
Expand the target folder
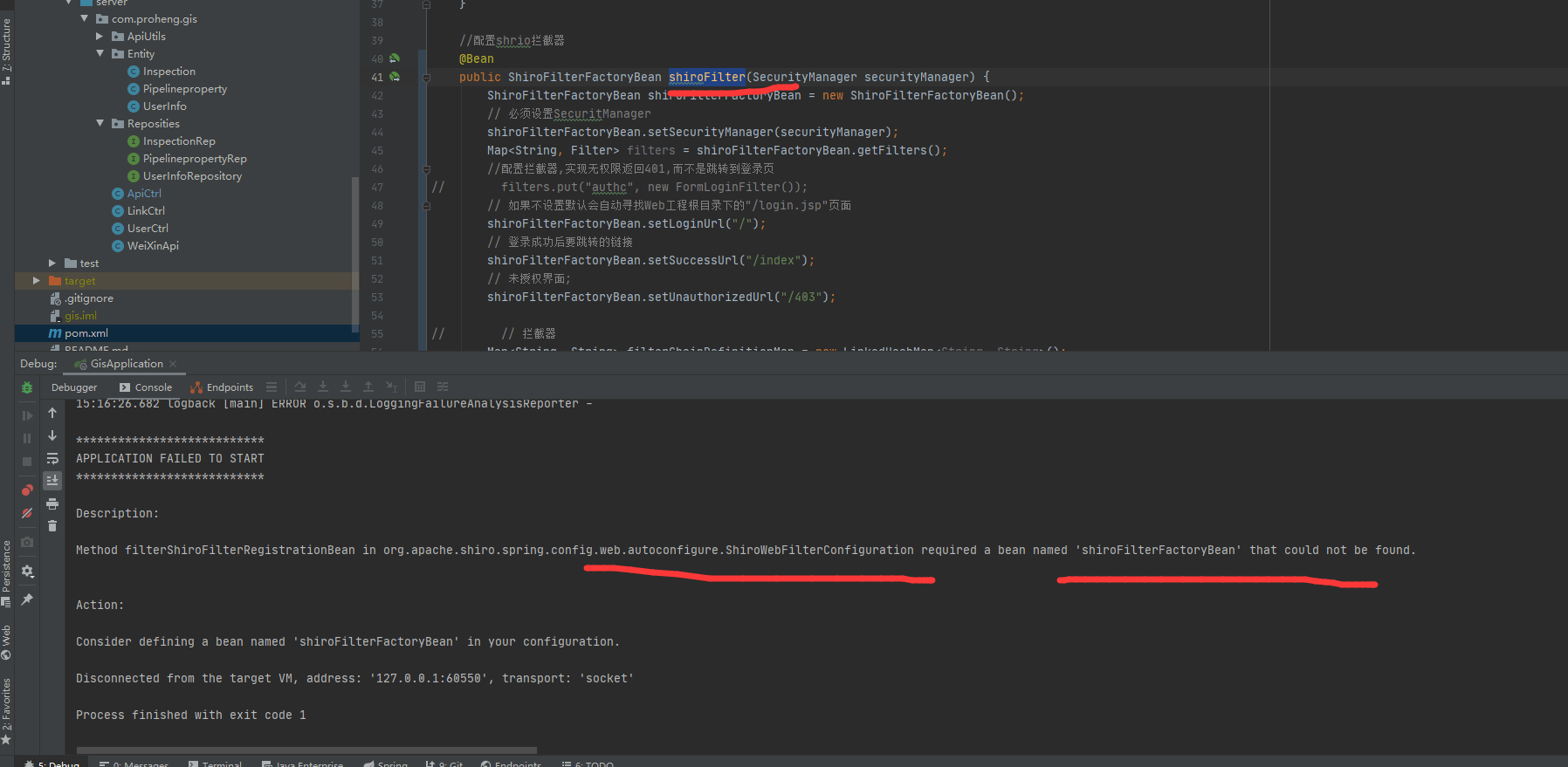click(37, 281)
